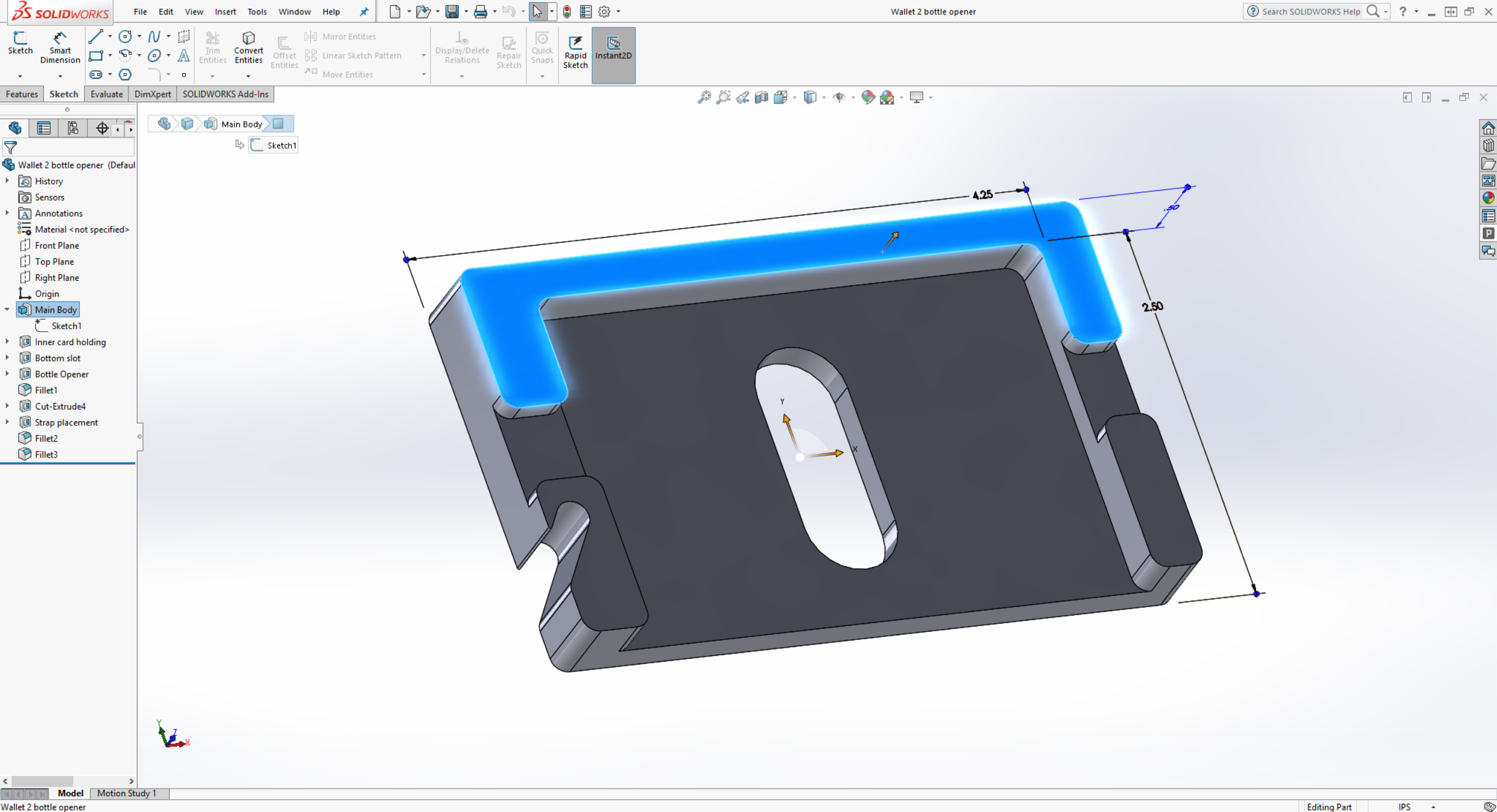The width and height of the screenshot is (1497, 812).
Task: Open the DimXpertManager tab icon
Action: 102,128
